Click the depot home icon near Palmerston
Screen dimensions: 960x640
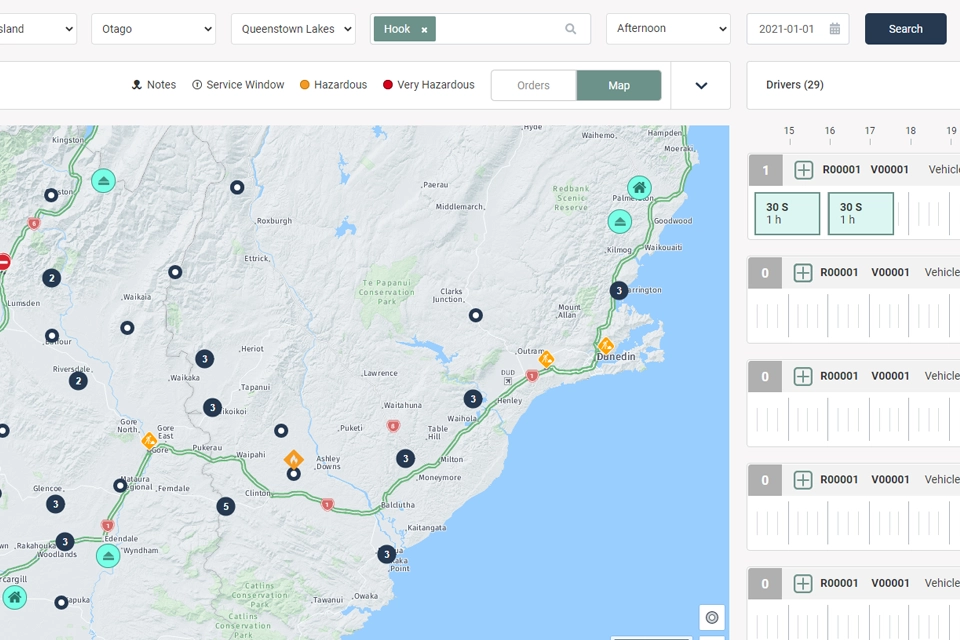(639, 187)
